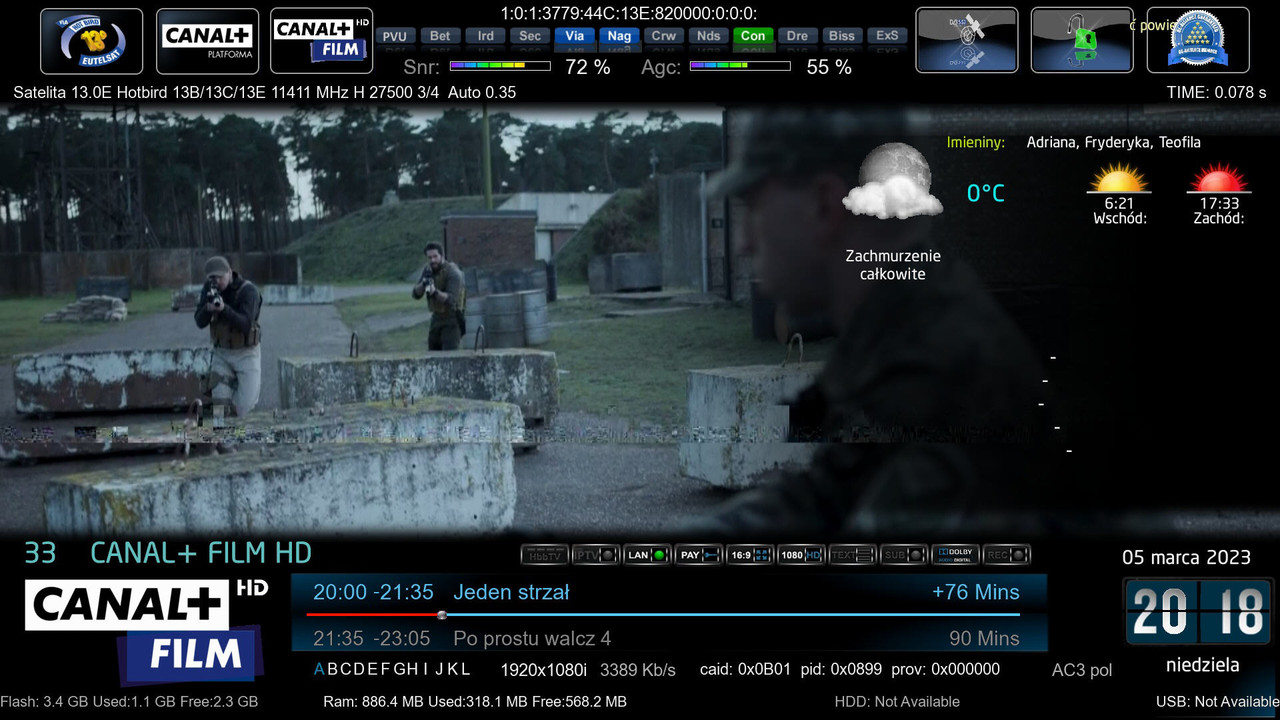Click the blue ribbon badge icon
Screen dimensions: 1280x720
pyautogui.click(x=1198, y=41)
